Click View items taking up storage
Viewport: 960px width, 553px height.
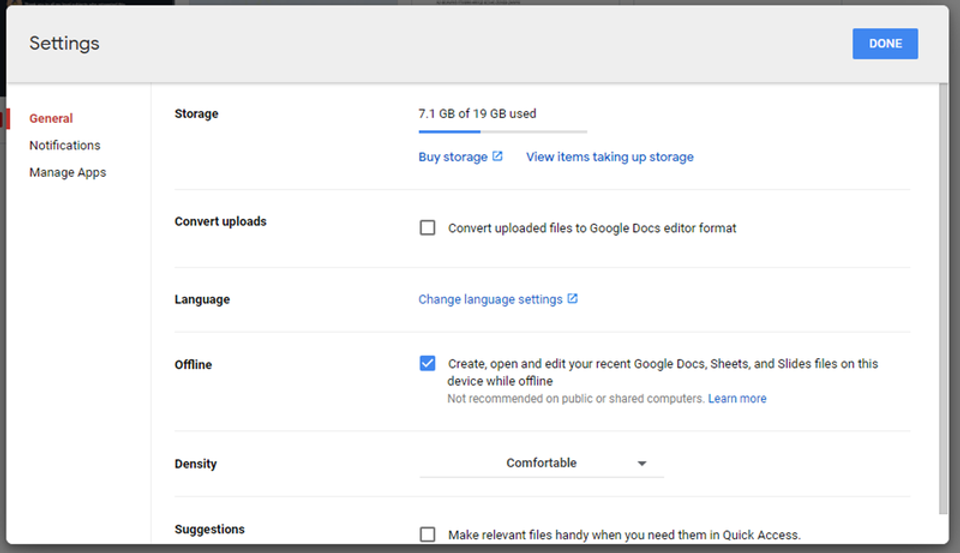tap(609, 157)
